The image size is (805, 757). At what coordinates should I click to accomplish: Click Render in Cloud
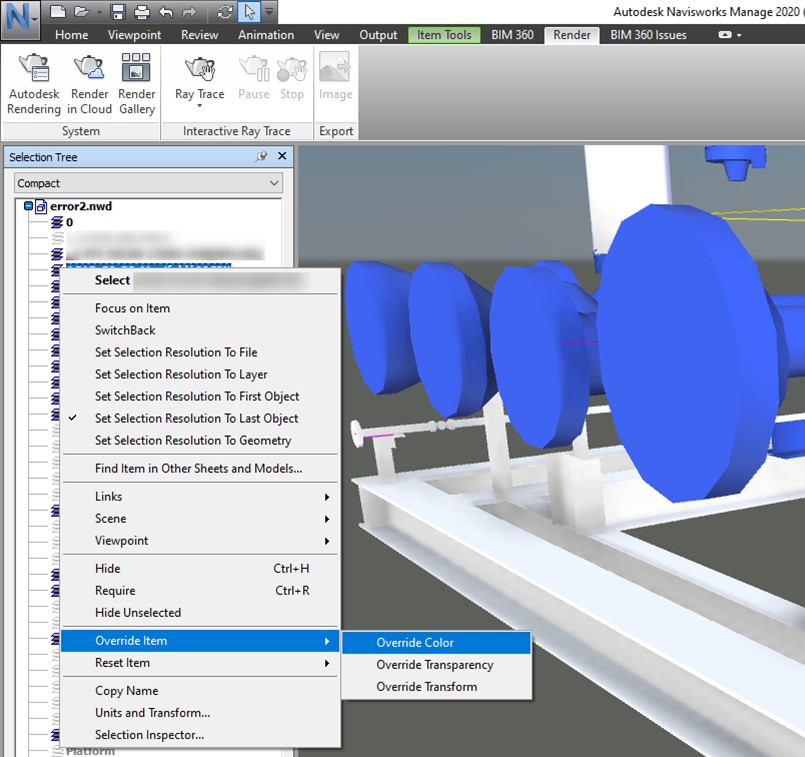tap(89, 84)
